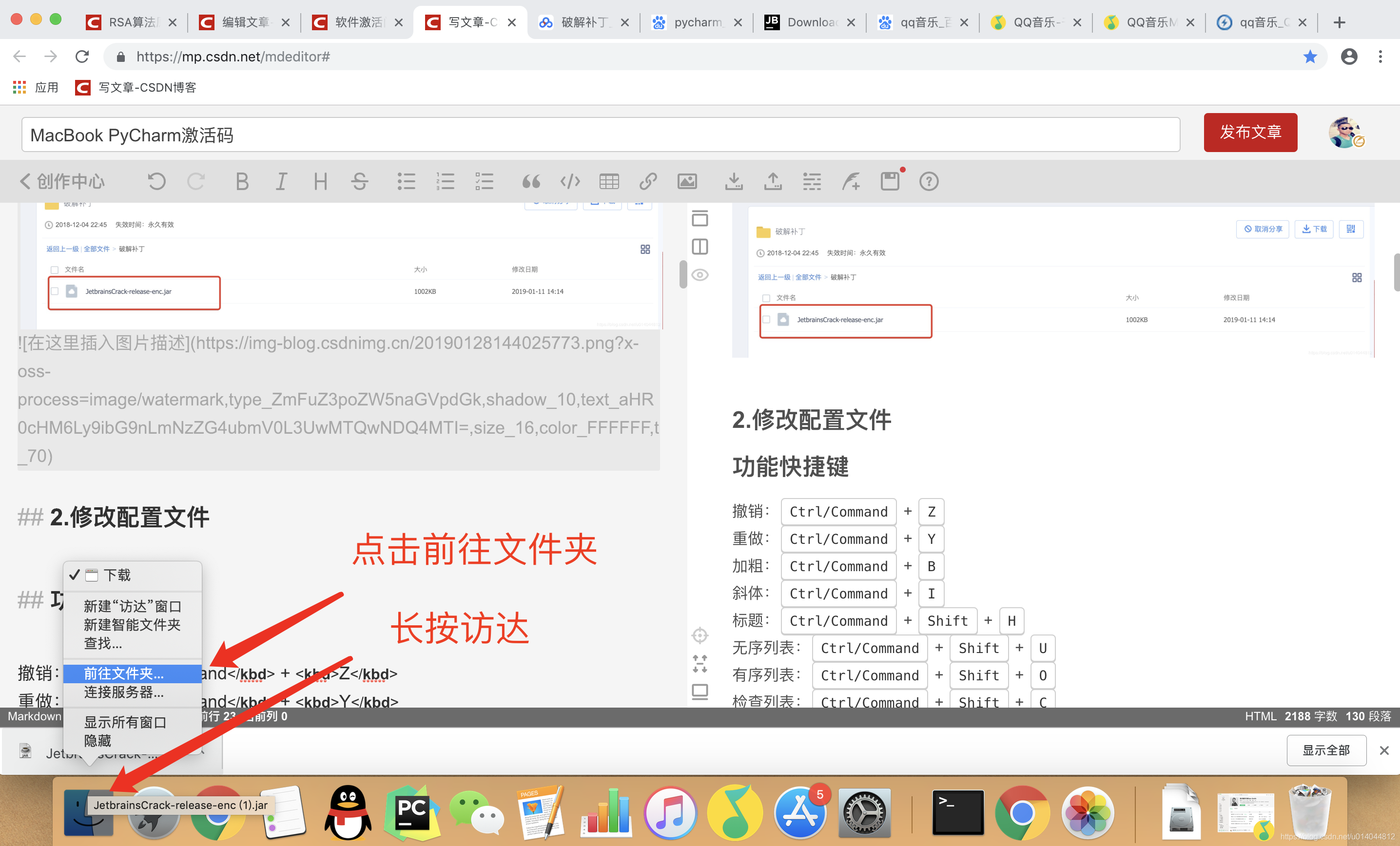
Task: Click the save draft floppy icon
Action: click(890, 182)
